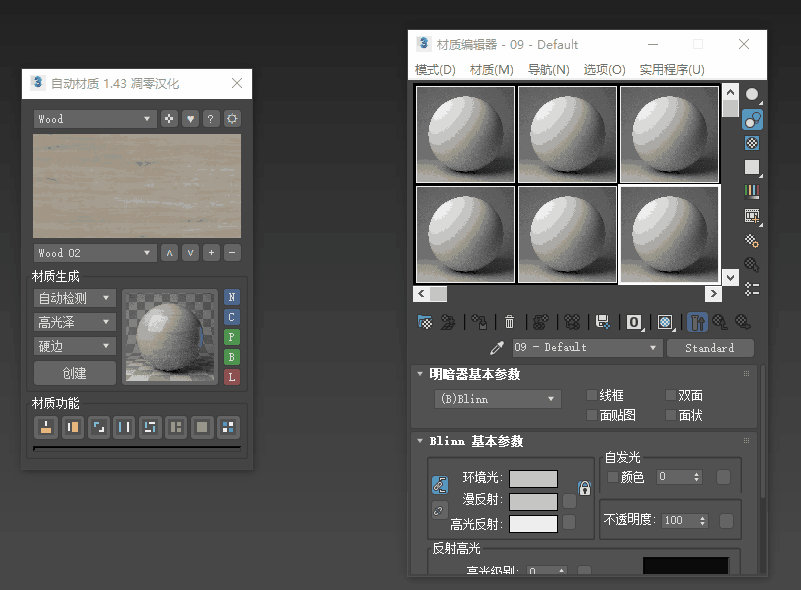801x590 pixels.
Task: Reset material with the trash can icon
Action: click(509, 322)
